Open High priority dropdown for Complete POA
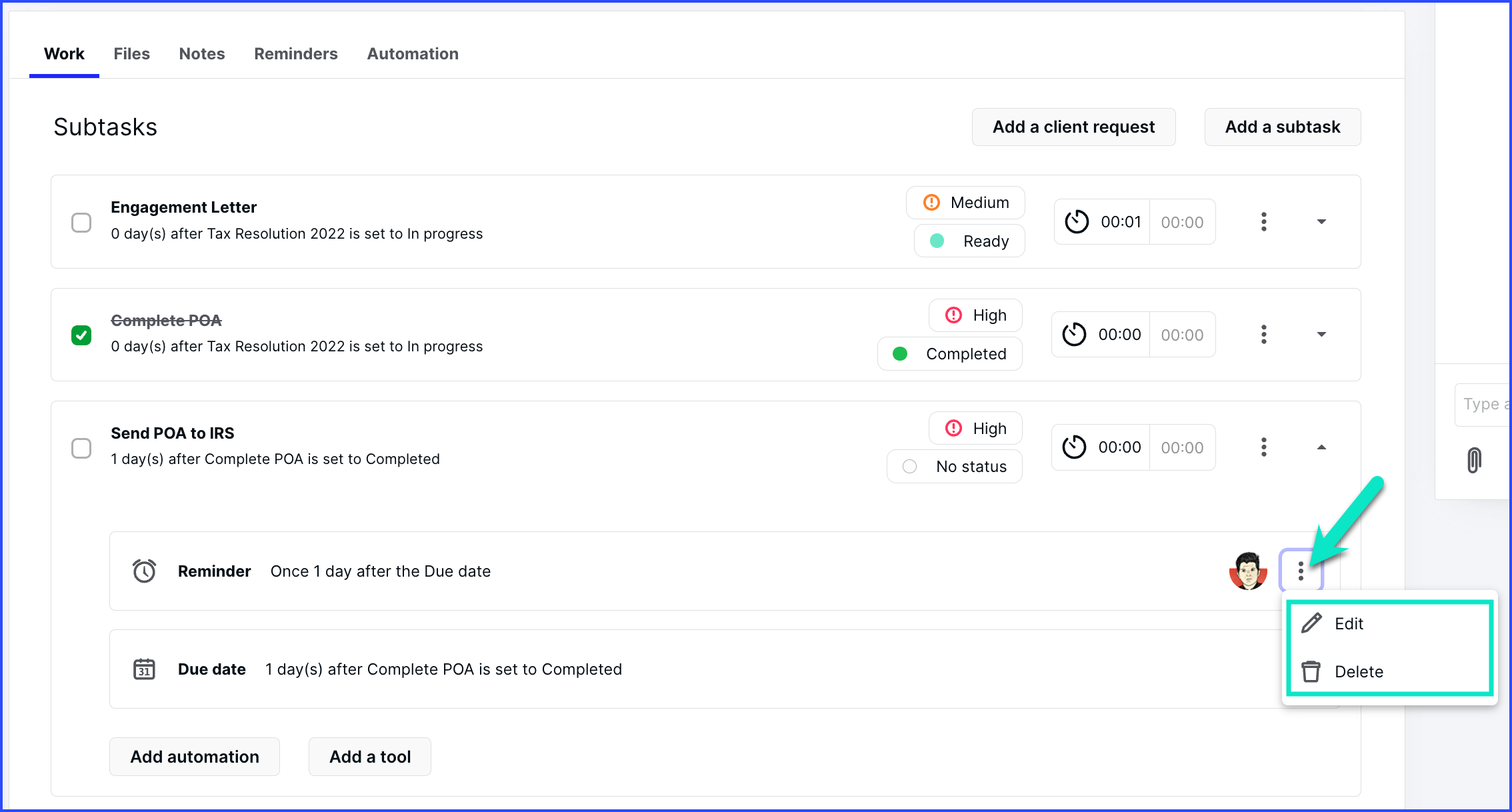 click(x=975, y=315)
